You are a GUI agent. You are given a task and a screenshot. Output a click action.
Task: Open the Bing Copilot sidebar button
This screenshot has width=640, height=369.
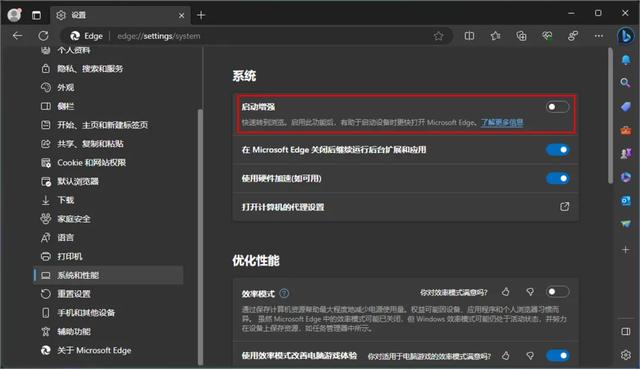625,36
